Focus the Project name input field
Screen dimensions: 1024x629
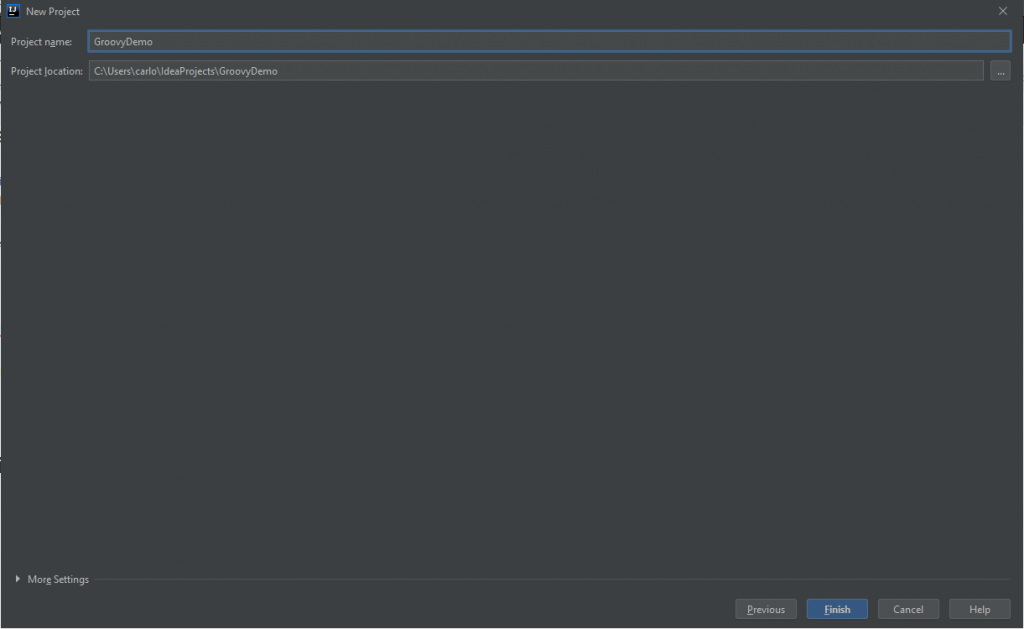coord(548,41)
